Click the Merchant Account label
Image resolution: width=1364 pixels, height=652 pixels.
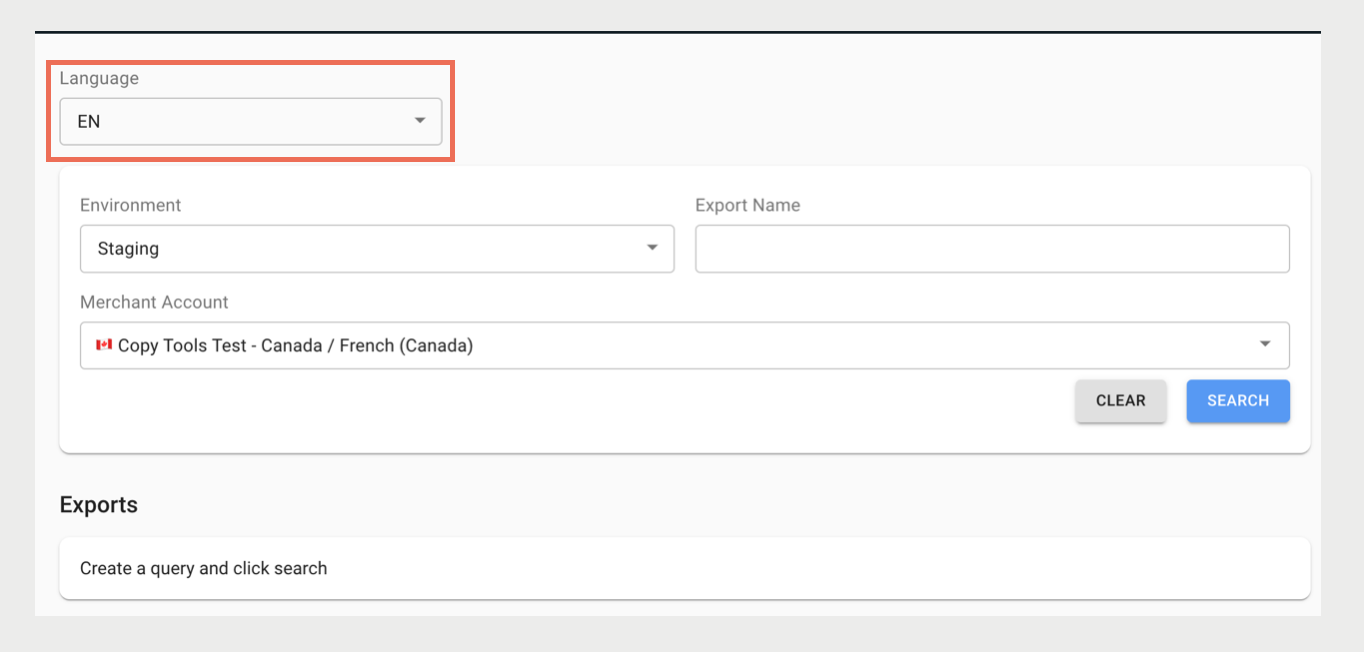click(154, 302)
